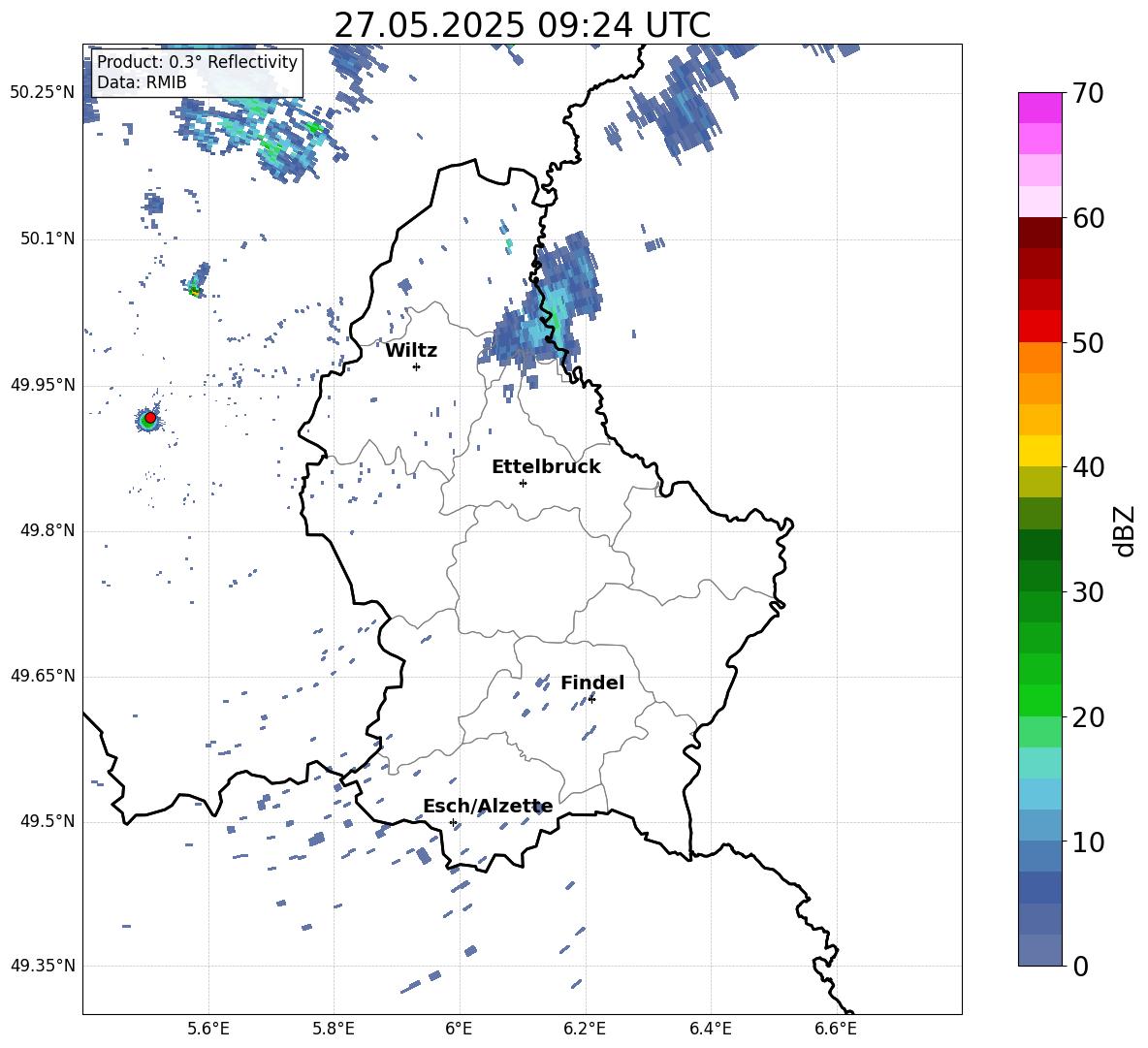The width and height of the screenshot is (1148, 1048).
Task: Click the Findel city label
Action: (x=592, y=683)
